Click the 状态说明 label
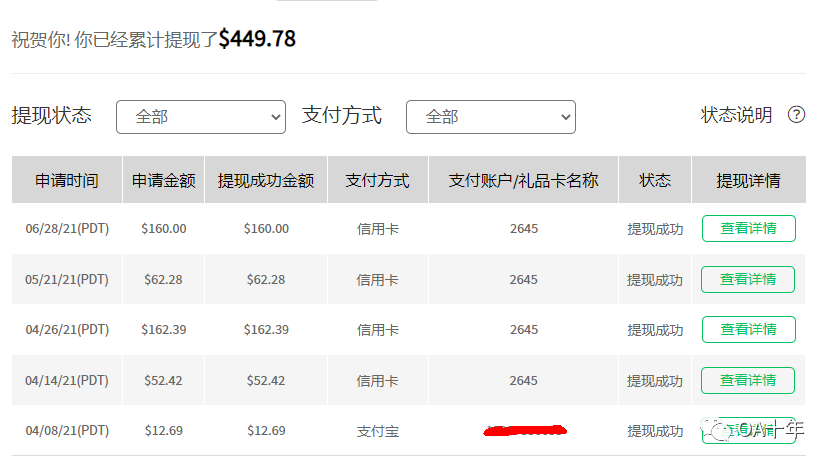The width and height of the screenshot is (831, 465). [x=736, y=115]
